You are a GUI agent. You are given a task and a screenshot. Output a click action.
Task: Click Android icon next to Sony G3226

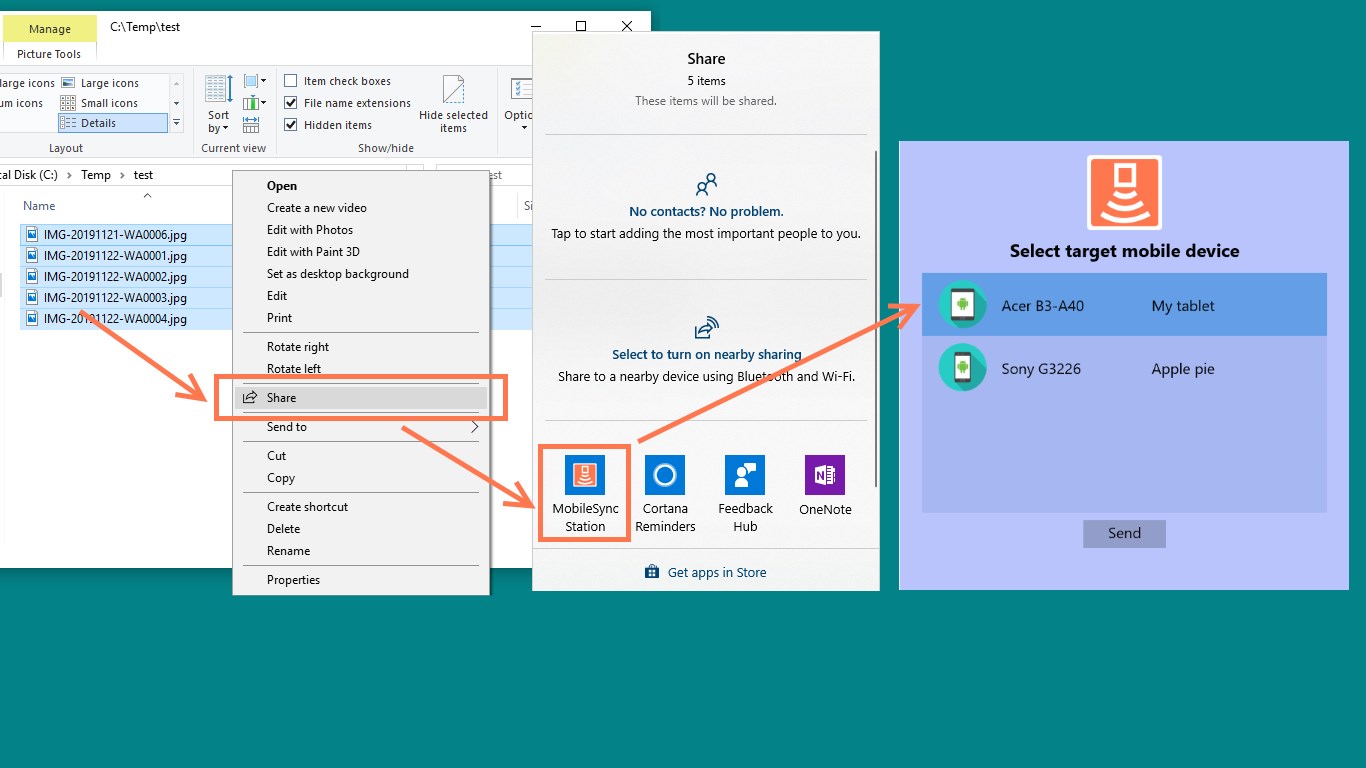point(962,368)
